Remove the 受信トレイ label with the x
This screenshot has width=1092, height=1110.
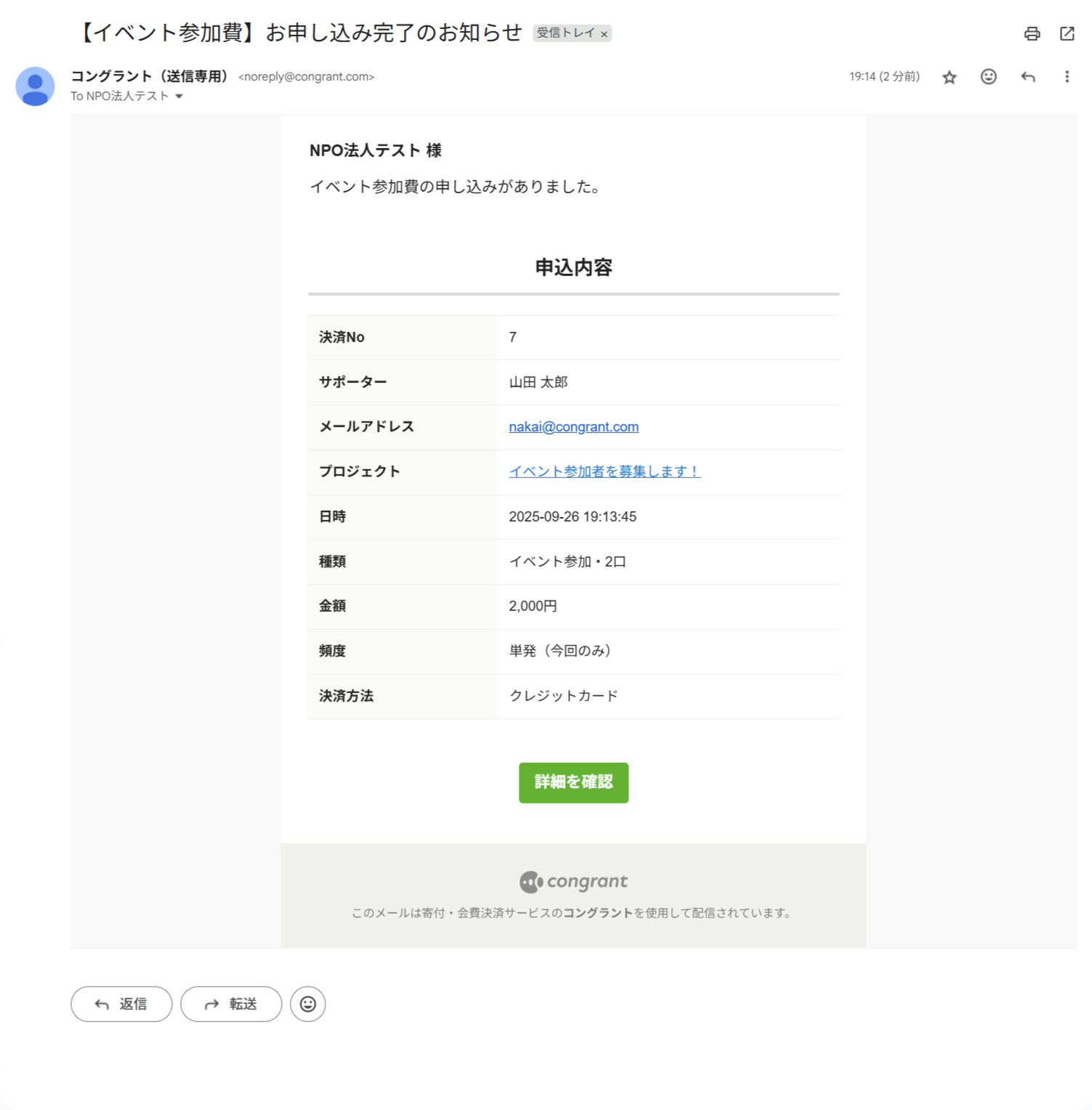[604, 34]
